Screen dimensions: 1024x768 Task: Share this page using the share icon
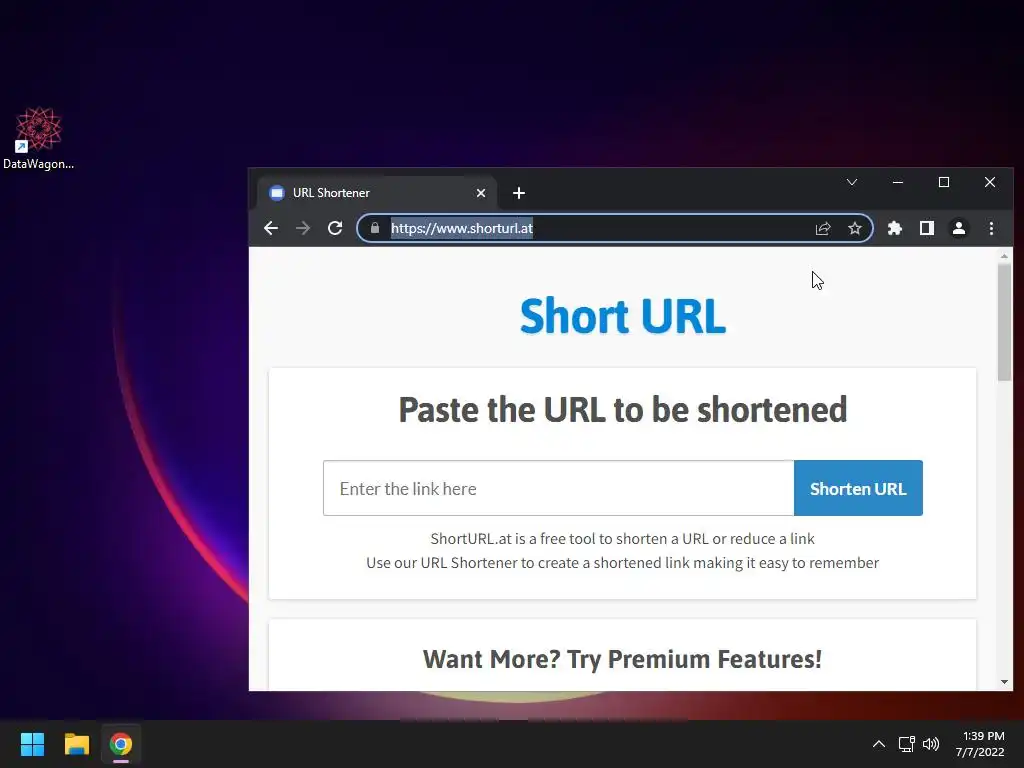(823, 228)
